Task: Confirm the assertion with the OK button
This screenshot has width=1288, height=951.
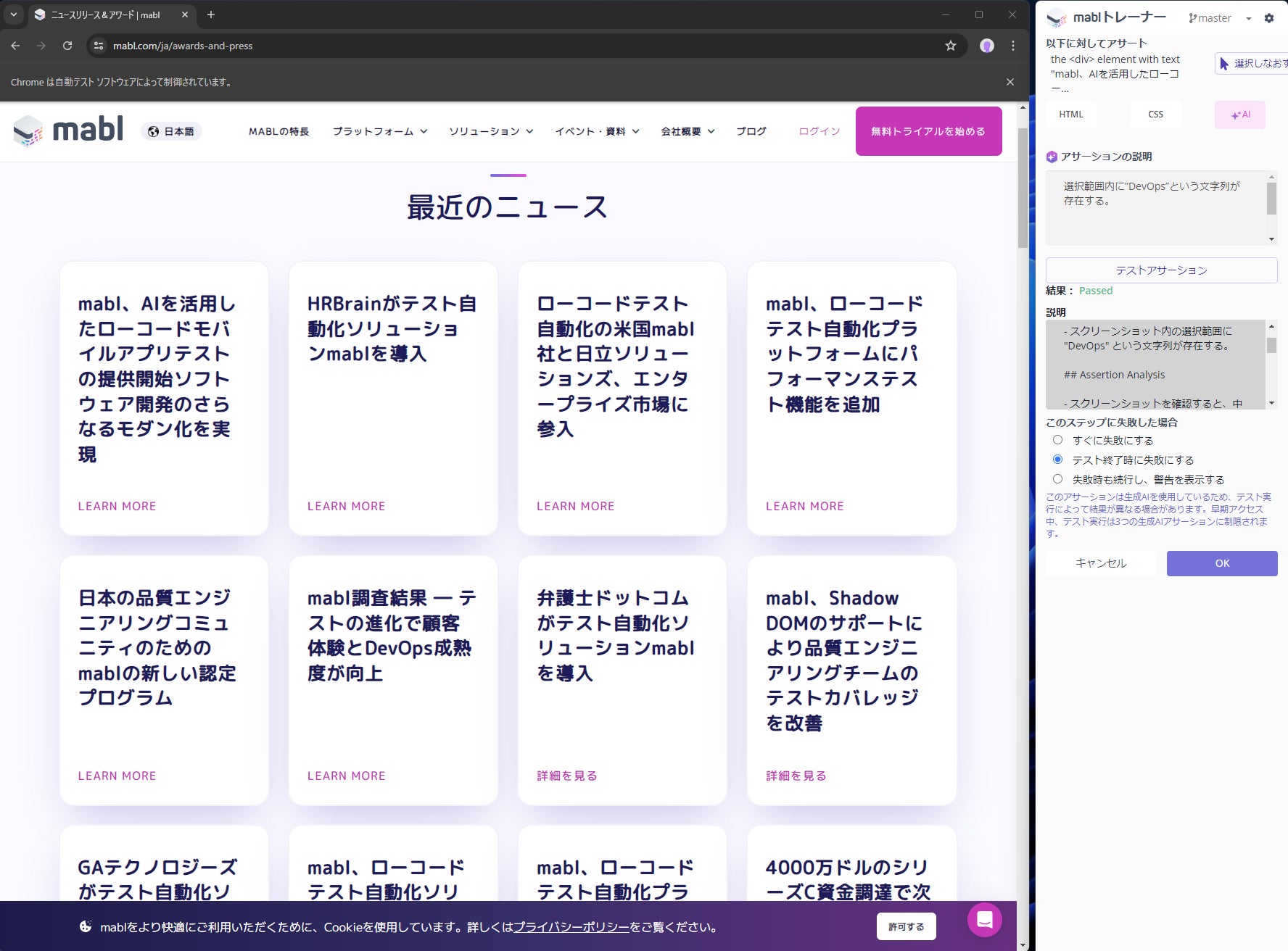Action: (1221, 563)
